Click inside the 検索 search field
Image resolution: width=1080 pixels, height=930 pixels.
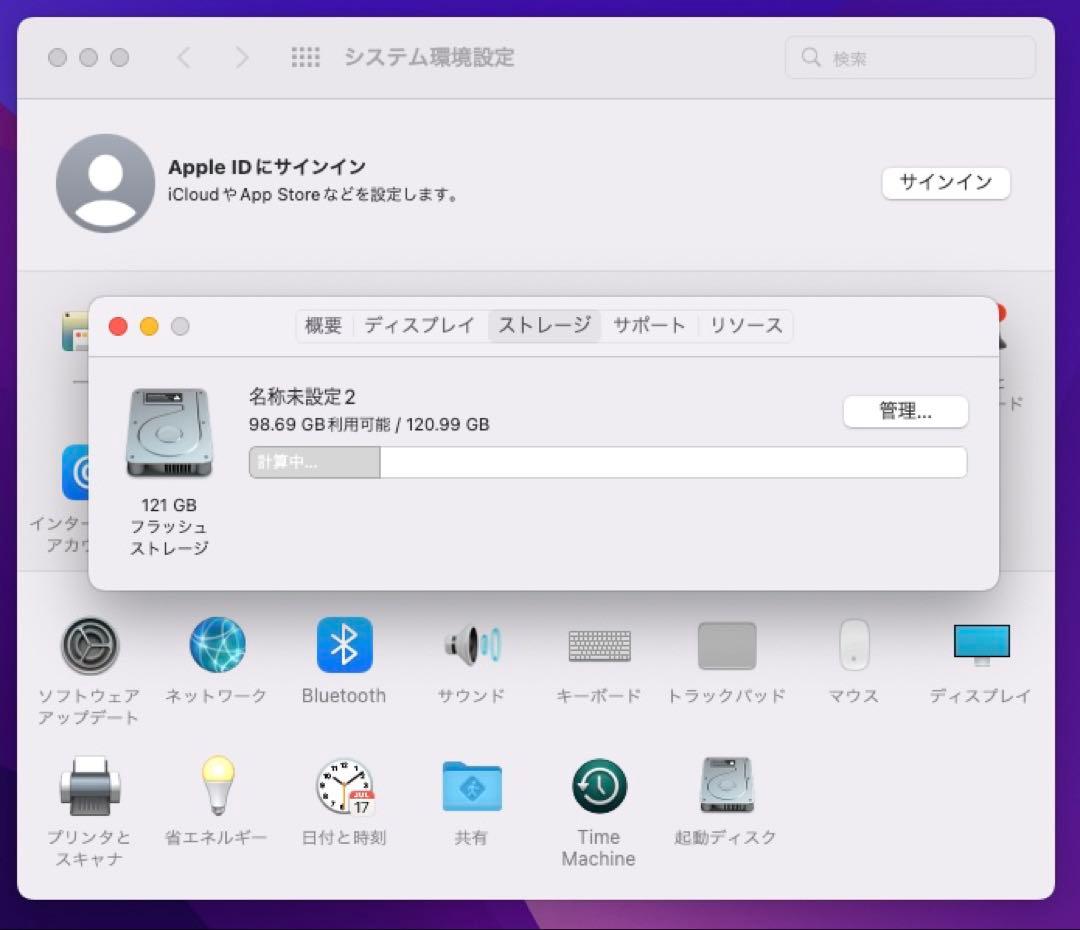pyautogui.click(x=910, y=57)
